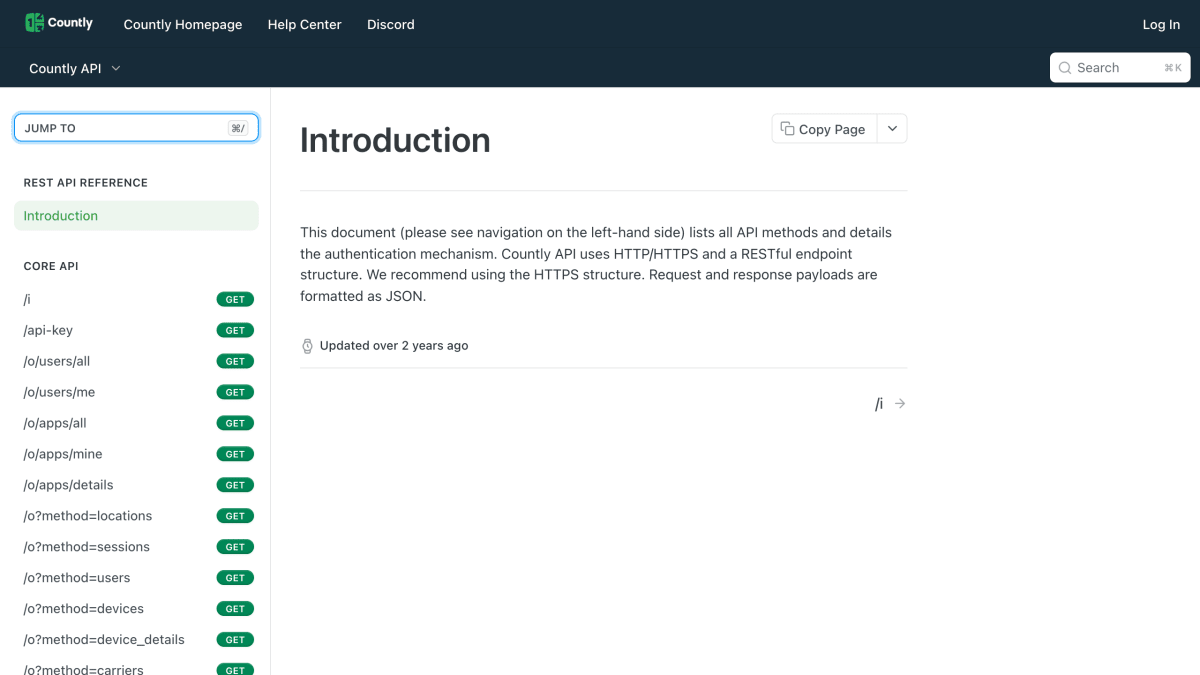Click the Log In link
Viewport: 1200px width, 675px height.
pyautogui.click(x=1161, y=24)
